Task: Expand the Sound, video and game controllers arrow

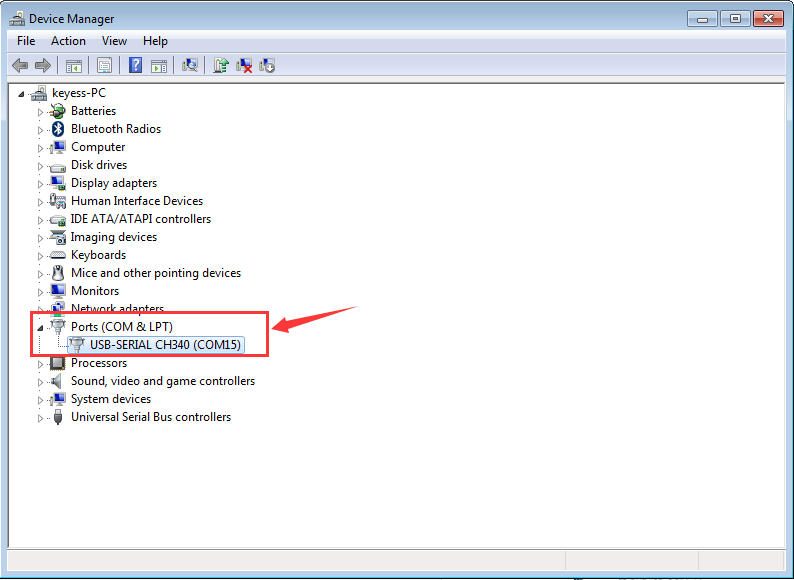Action: coord(40,382)
